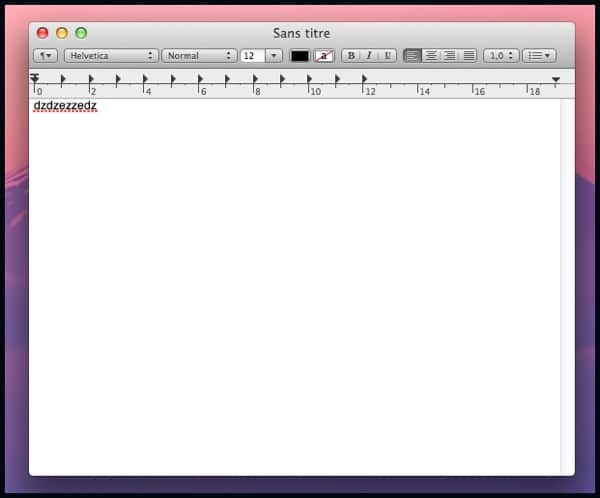This screenshot has height=498, width=600.
Task: Click the tab stop at ruler mark 10
Action: tap(309, 79)
